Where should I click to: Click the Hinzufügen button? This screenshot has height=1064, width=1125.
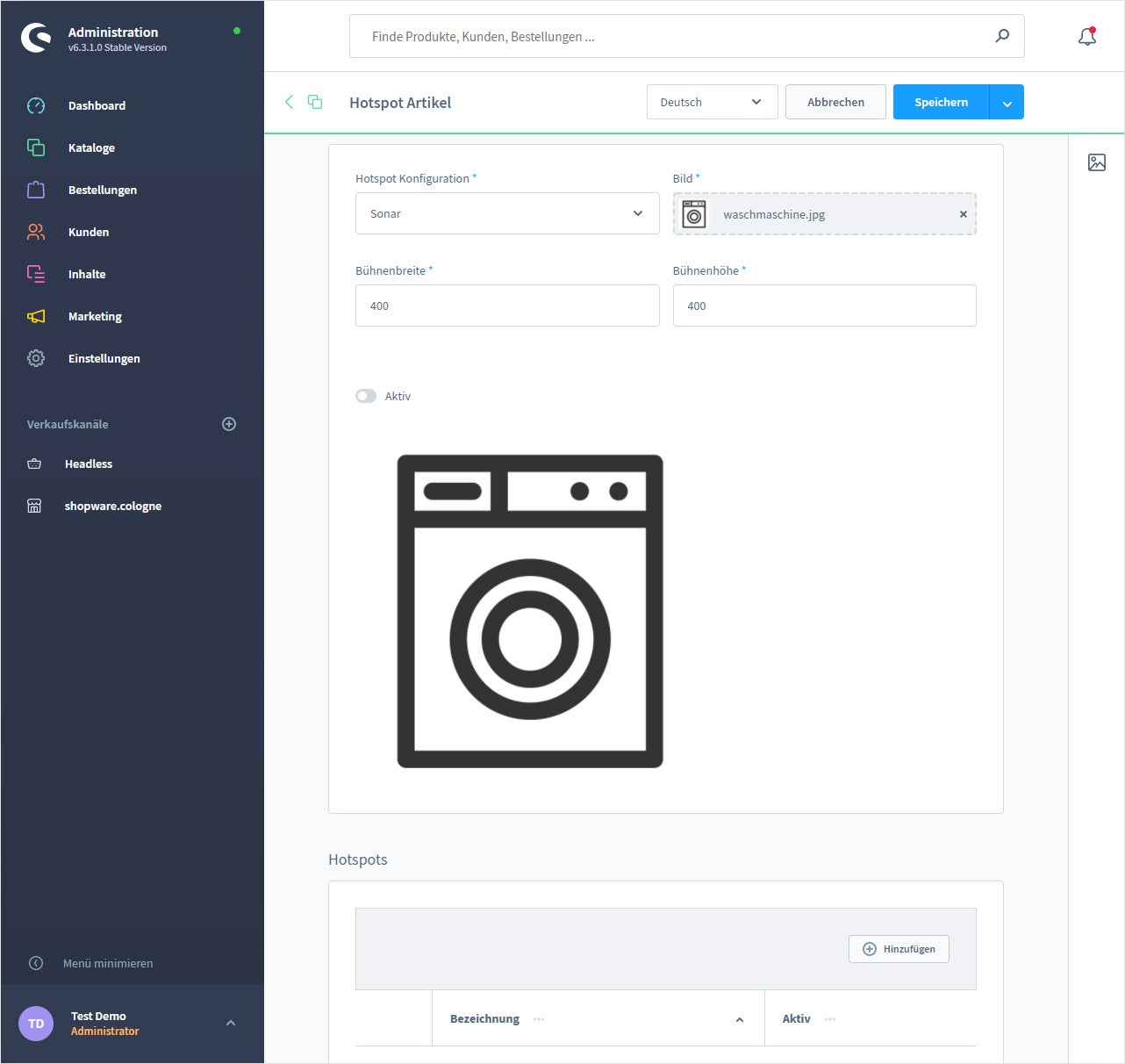(899, 949)
